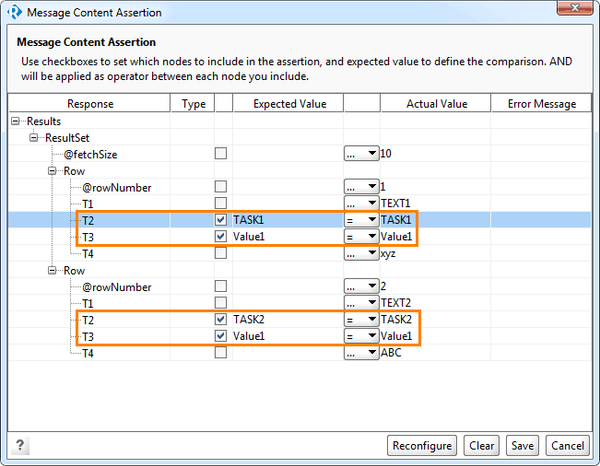The width and height of the screenshot is (600, 466).
Task: Check the ABC row T4 checkbox
Action: (220, 353)
